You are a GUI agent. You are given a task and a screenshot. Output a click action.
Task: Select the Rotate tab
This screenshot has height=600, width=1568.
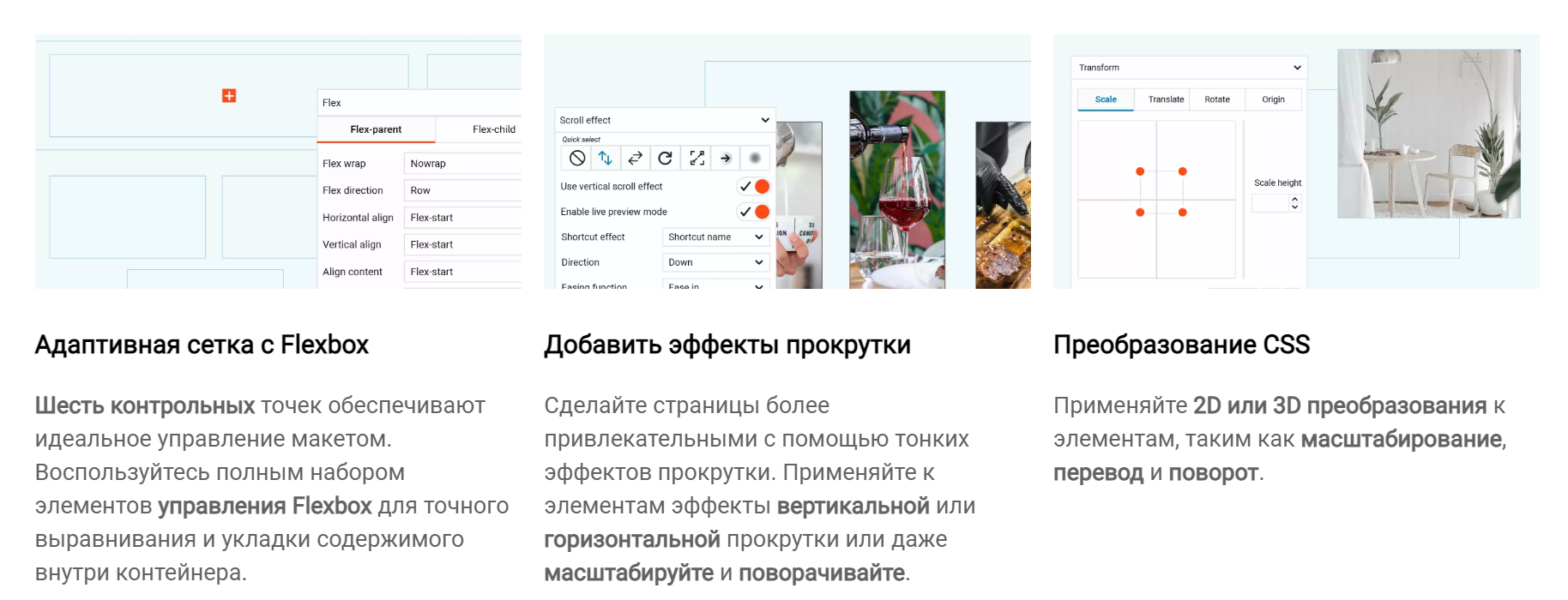tap(1217, 99)
